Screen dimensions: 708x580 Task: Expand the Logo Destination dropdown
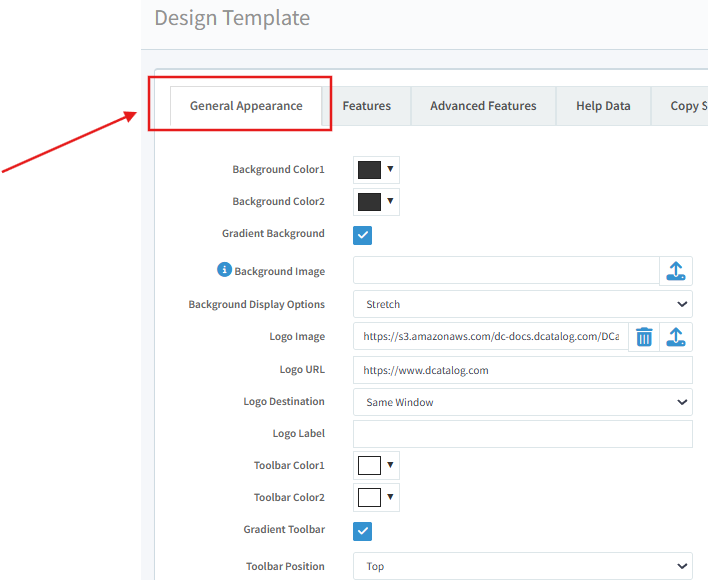[x=522, y=402]
